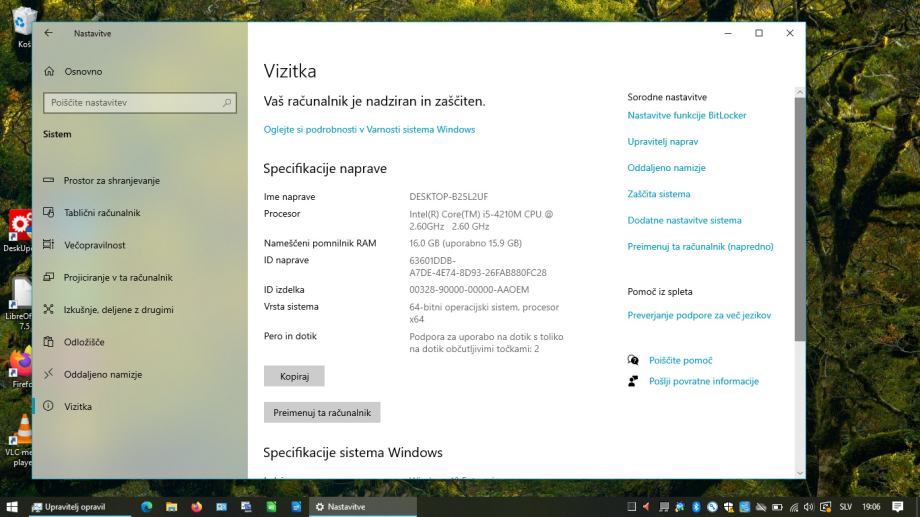Select the Recycle Bin desktop icon
The width and height of the screenshot is (920, 517).
pos(22,26)
